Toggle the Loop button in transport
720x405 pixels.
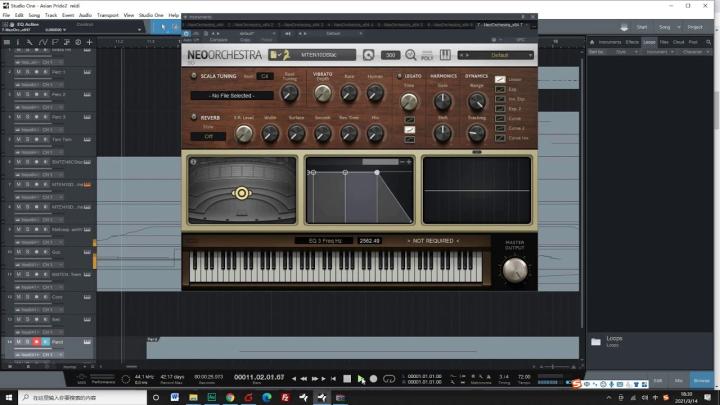[x=389, y=379]
